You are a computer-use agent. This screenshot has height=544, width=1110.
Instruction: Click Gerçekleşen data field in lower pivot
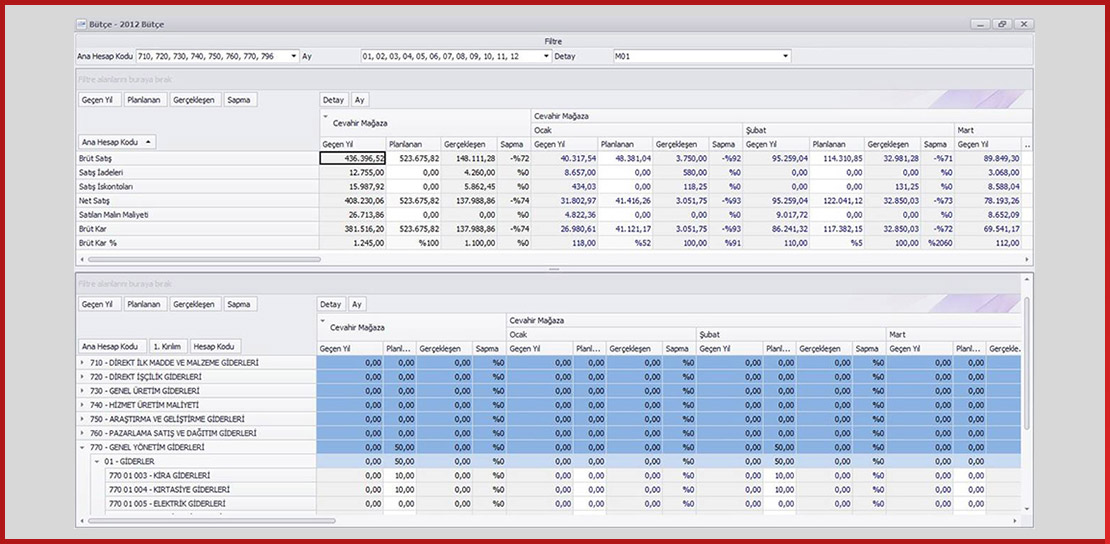(195, 304)
